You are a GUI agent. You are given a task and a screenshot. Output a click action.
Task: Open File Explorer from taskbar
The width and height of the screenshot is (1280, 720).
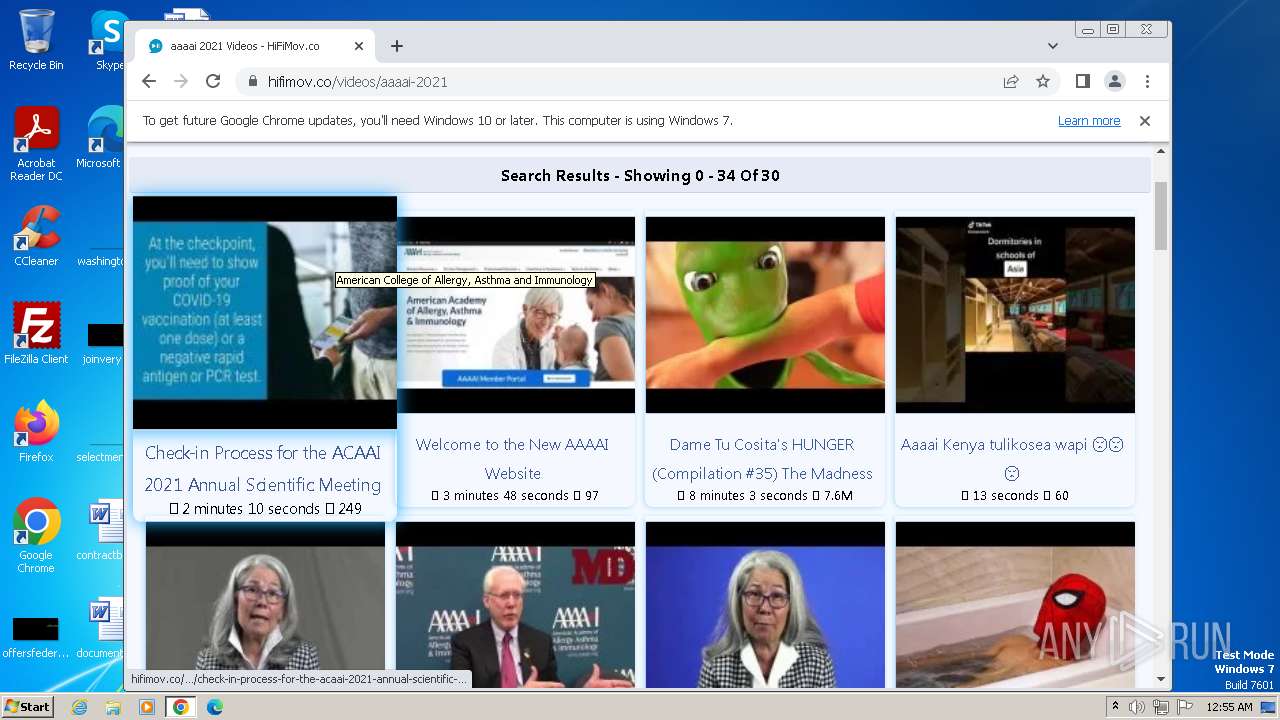click(x=113, y=707)
